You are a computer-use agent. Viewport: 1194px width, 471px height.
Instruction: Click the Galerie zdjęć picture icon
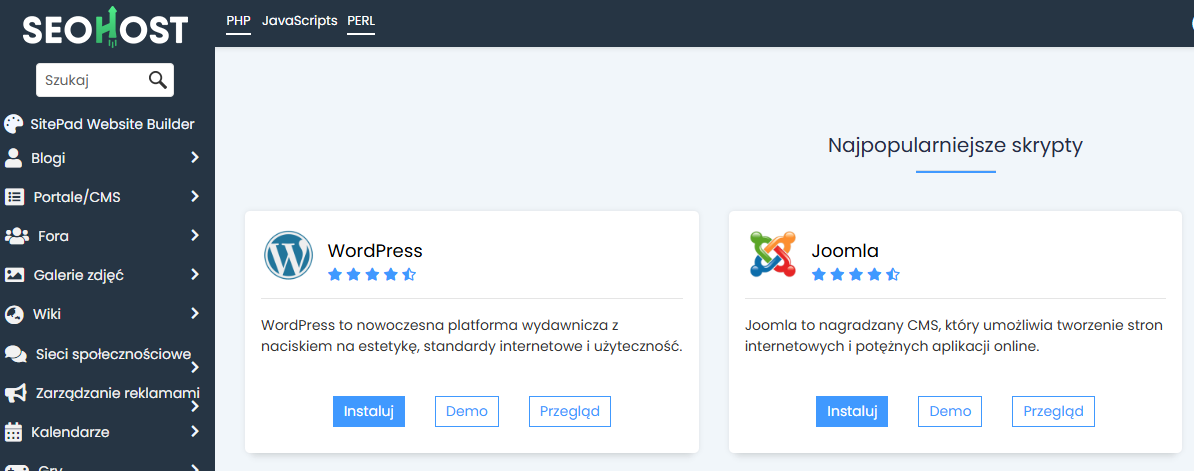[x=14, y=275]
